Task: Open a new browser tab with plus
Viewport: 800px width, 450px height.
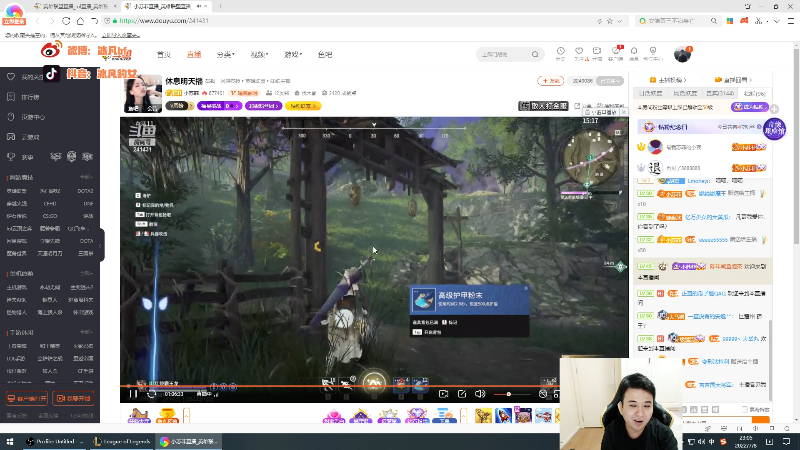Action: point(220,6)
